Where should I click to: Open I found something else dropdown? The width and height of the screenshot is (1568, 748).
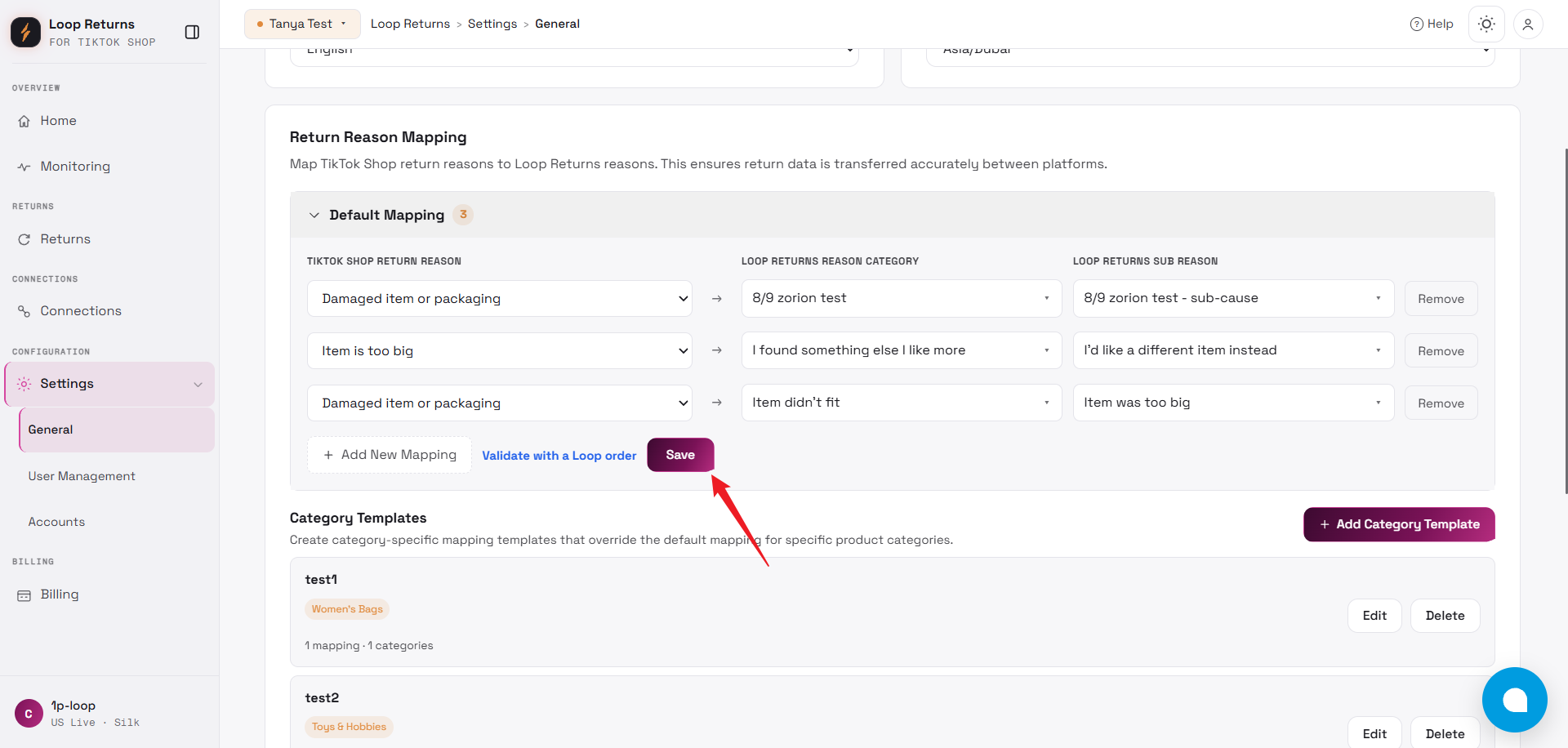[902, 350]
